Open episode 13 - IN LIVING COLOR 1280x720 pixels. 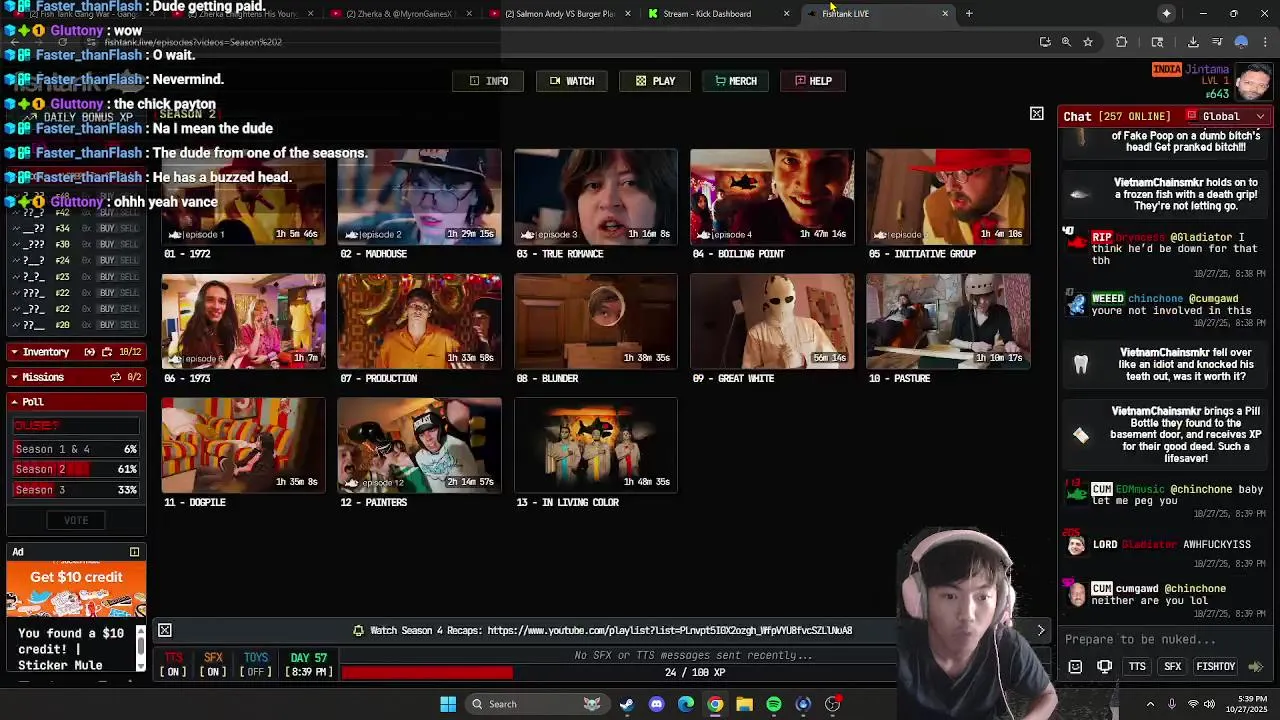(x=596, y=445)
